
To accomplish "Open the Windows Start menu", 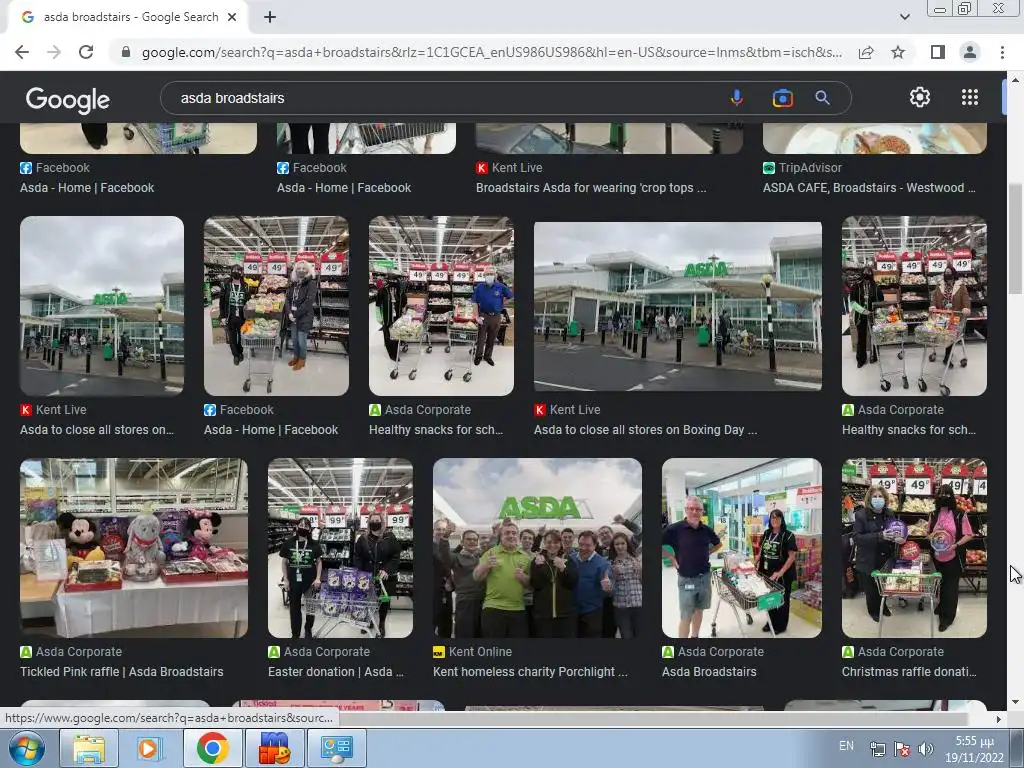I will pos(27,748).
